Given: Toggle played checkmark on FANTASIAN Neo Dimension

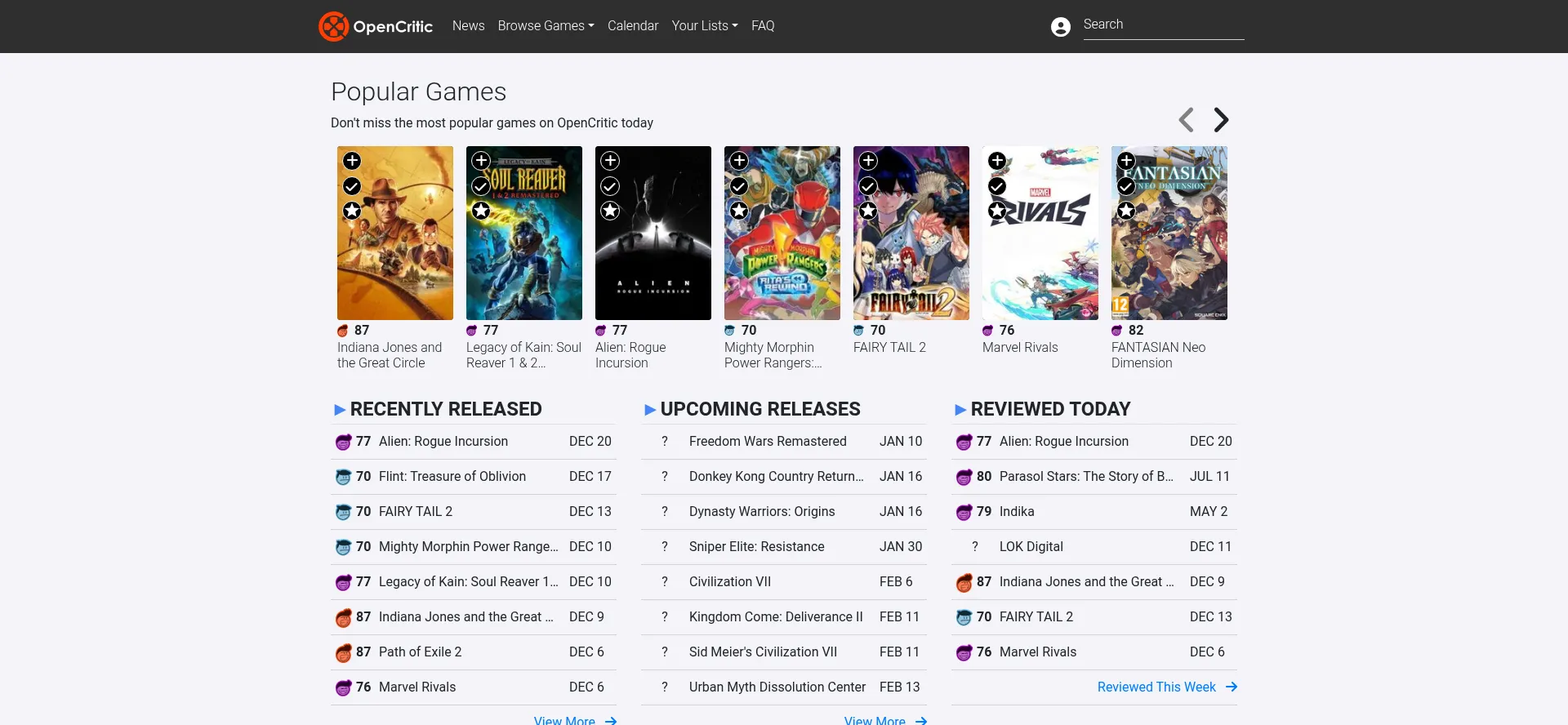Looking at the screenshot, I should (1126, 186).
